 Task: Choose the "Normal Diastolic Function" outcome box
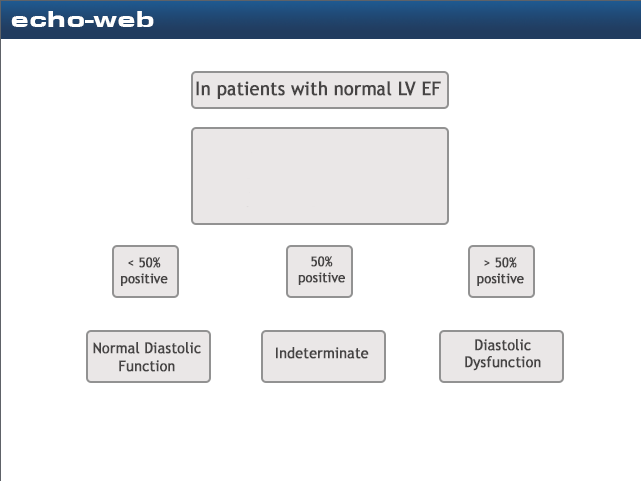[x=148, y=357]
